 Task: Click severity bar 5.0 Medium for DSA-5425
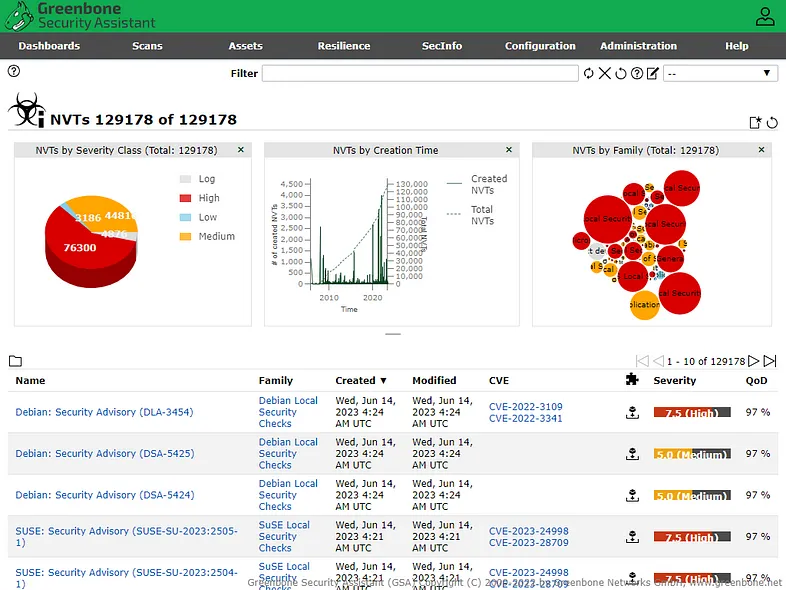click(692, 454)
